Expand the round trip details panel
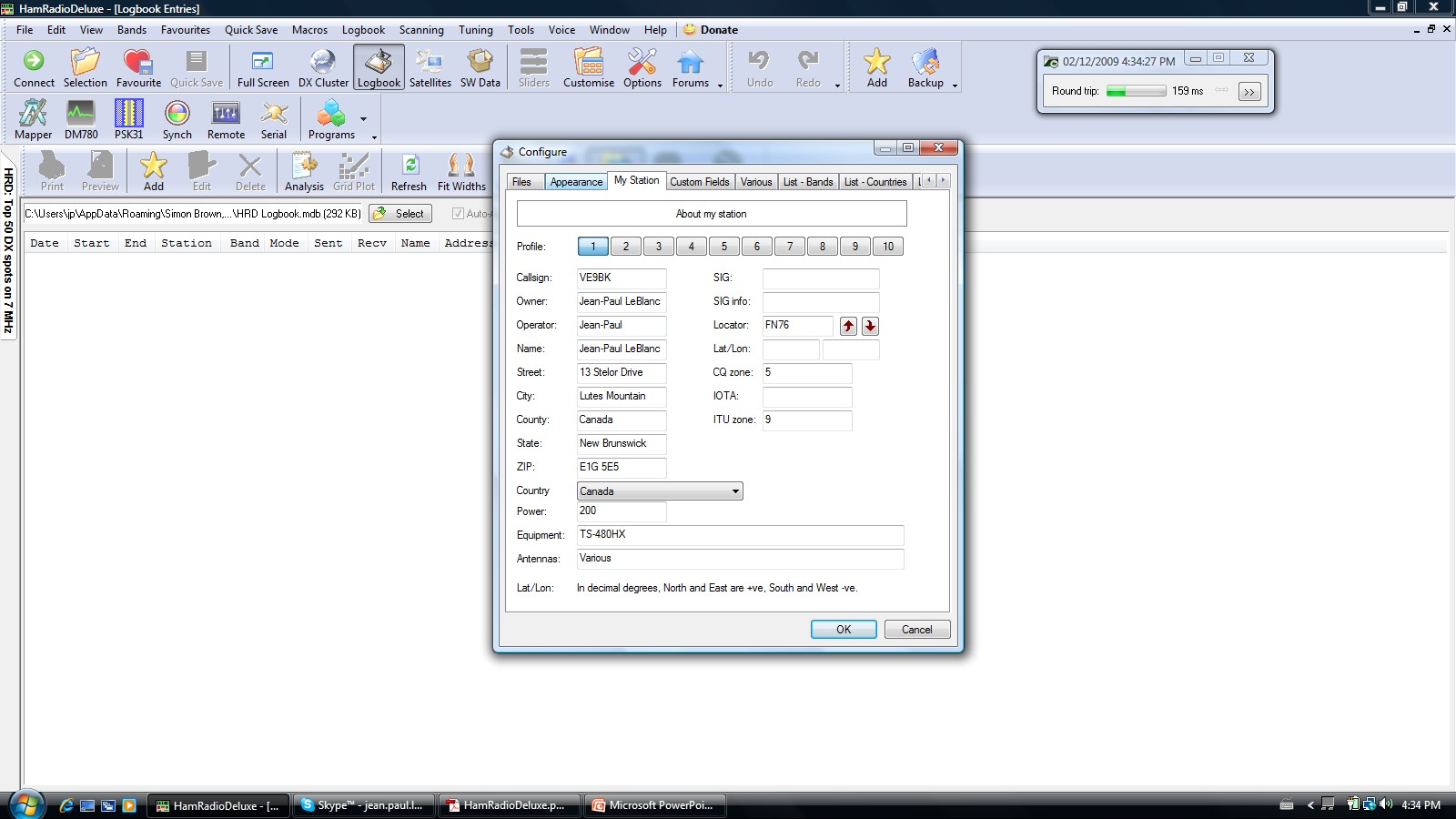 [x=1249, y=91]
